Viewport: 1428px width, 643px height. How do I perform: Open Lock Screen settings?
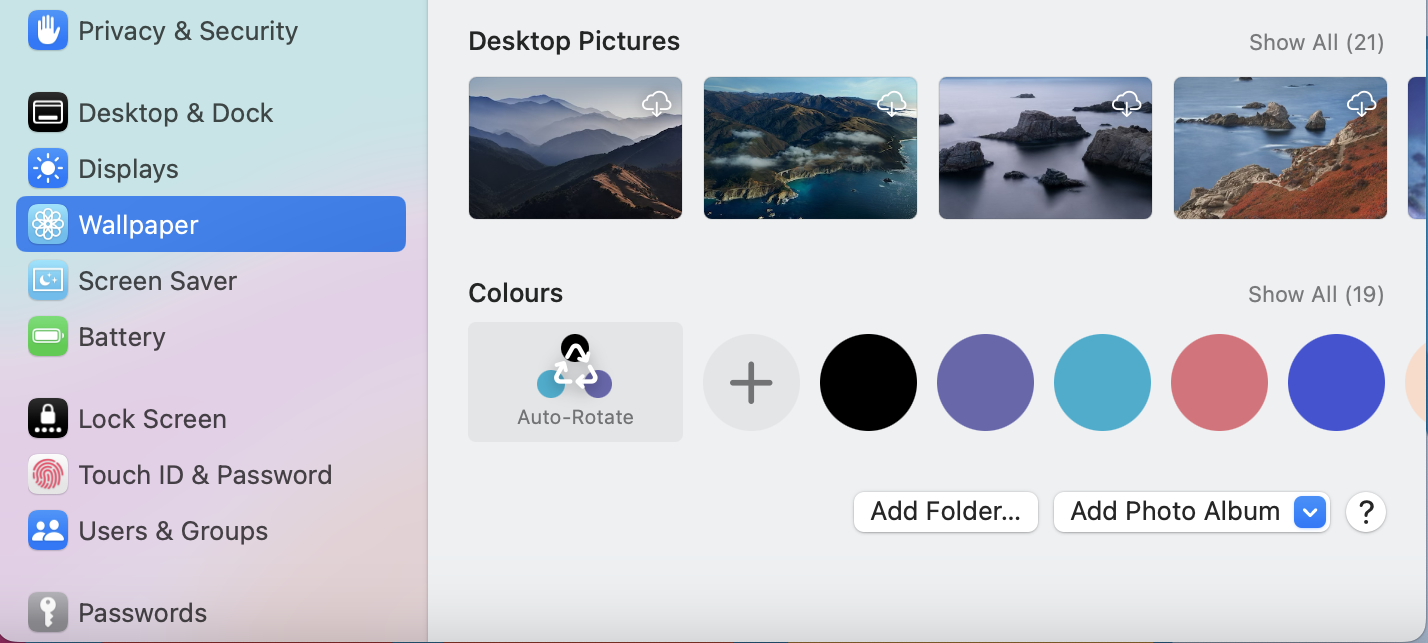point(211,418)
